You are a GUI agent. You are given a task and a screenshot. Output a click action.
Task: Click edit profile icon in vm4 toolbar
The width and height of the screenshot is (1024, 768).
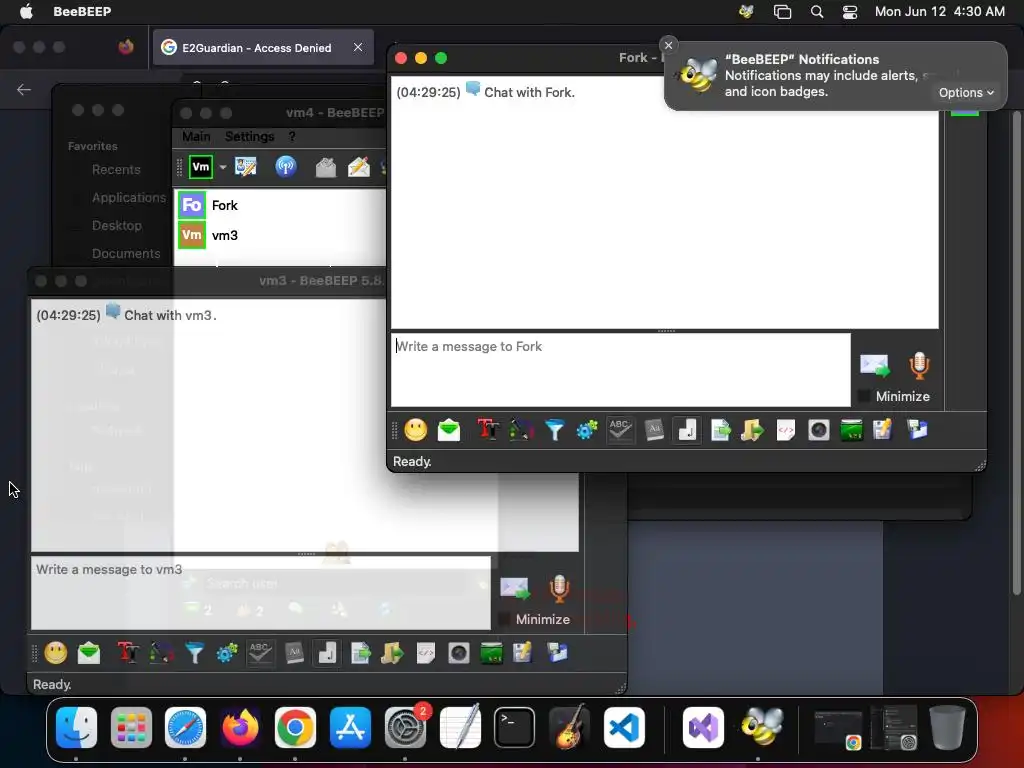pyautogui.click(x=246, y=167)
